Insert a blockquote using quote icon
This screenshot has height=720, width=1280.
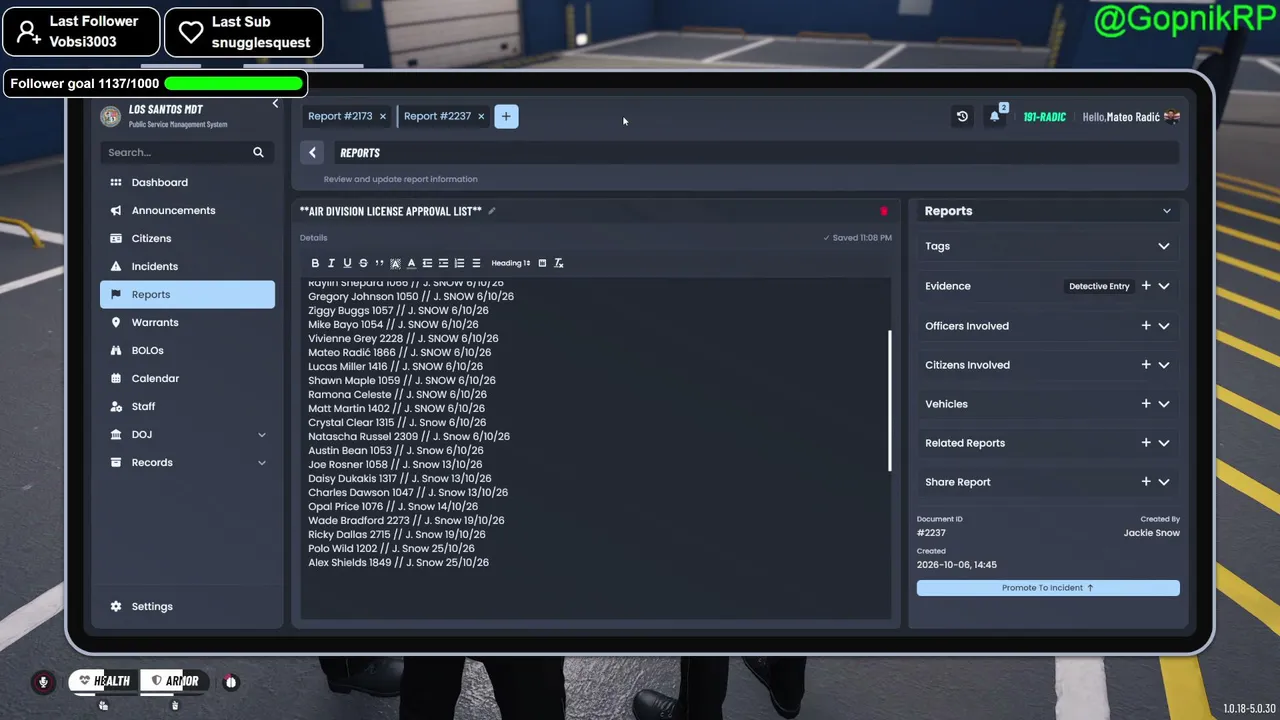tap(379, 263)
